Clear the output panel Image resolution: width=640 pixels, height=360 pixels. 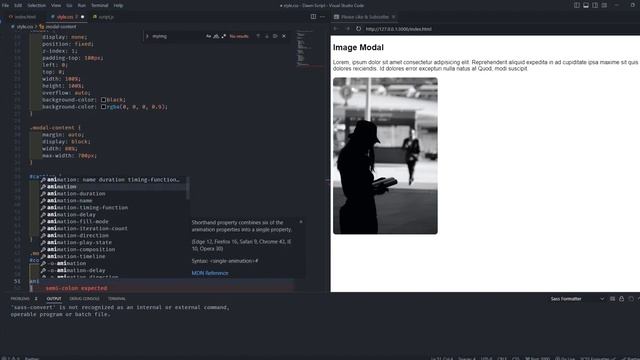[612, 299]
